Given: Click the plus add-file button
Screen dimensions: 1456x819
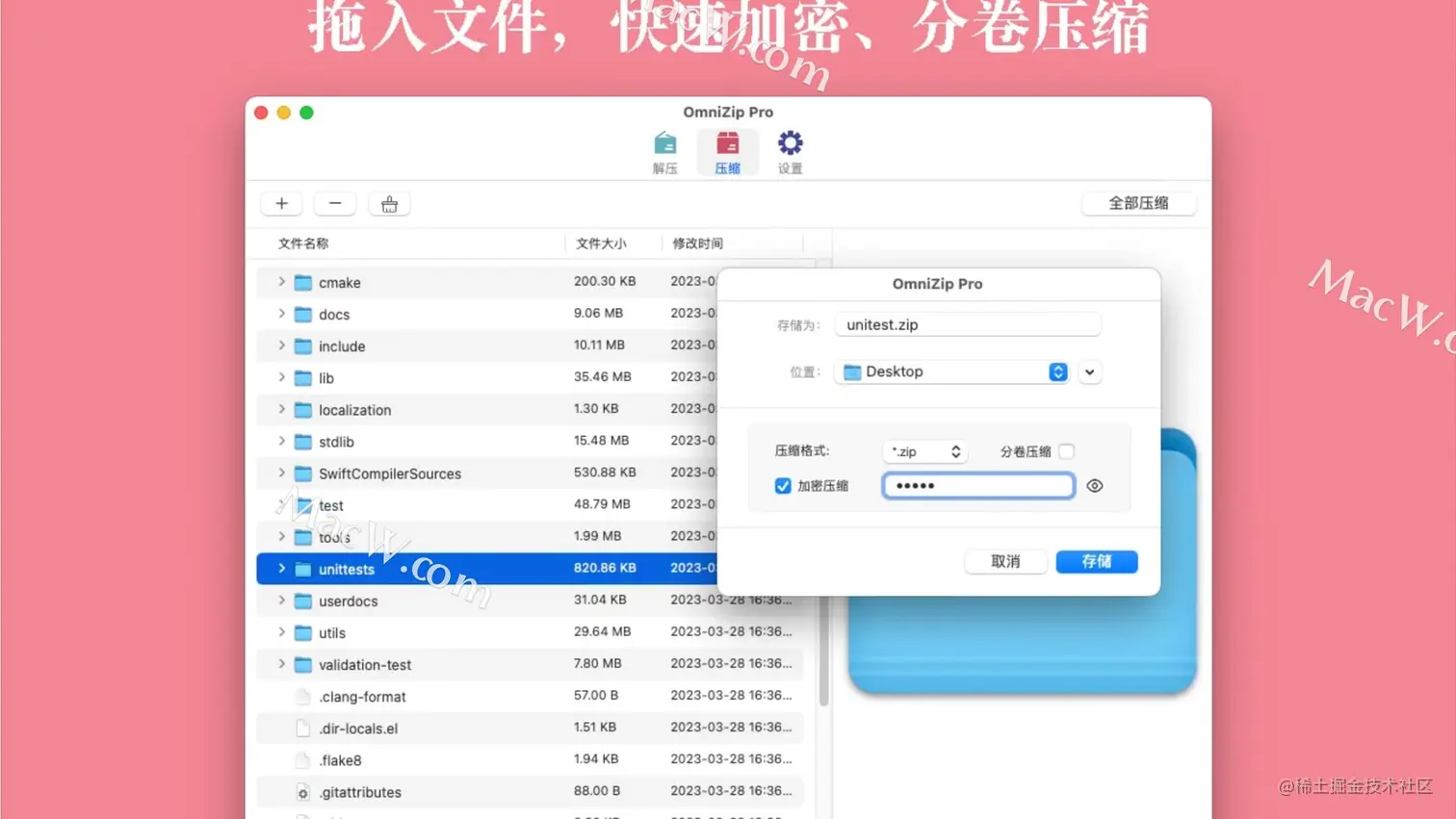Looking at the screenshot, I should (281, 203).
